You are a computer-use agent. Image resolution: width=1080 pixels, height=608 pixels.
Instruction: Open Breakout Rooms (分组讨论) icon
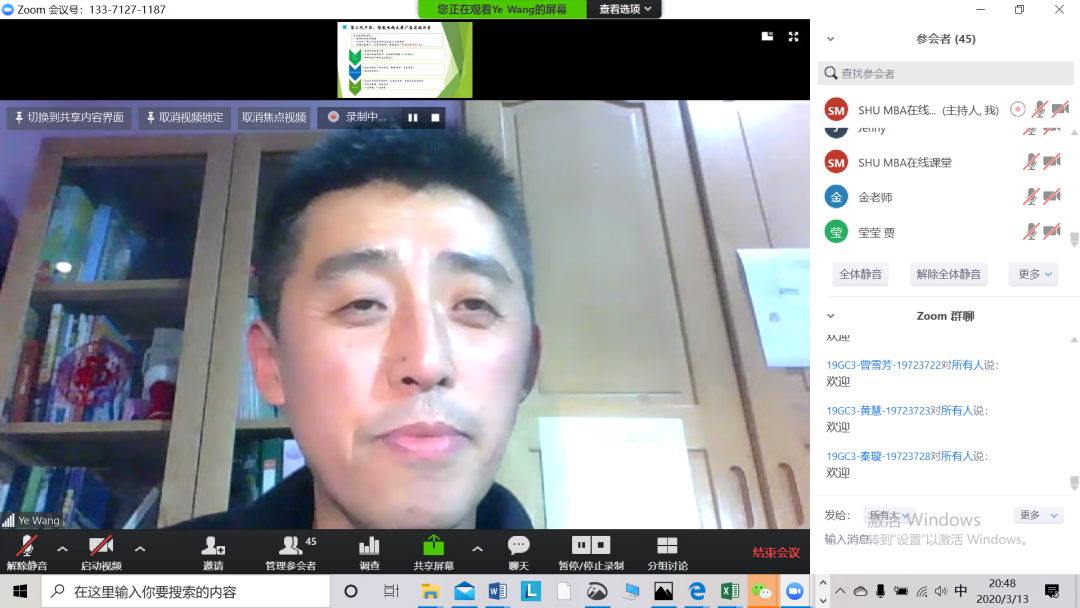[667, 545]
